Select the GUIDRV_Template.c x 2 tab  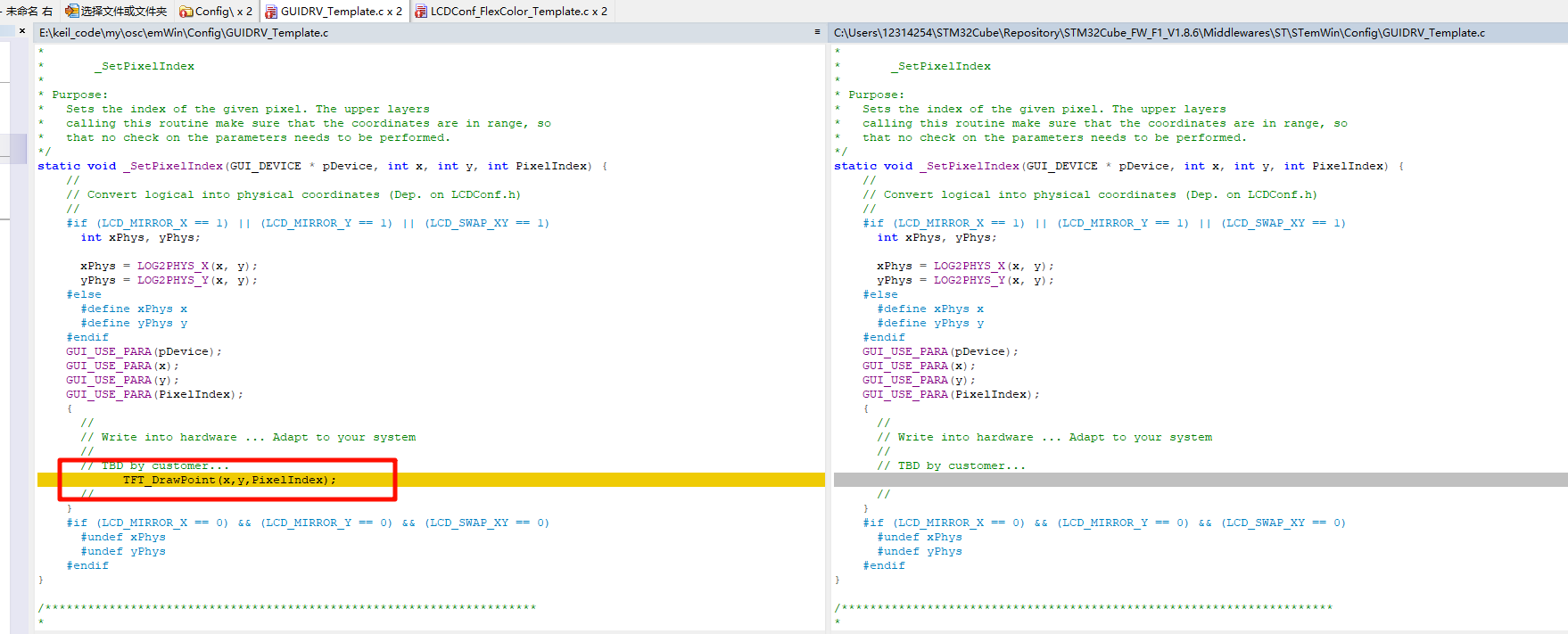334,11
